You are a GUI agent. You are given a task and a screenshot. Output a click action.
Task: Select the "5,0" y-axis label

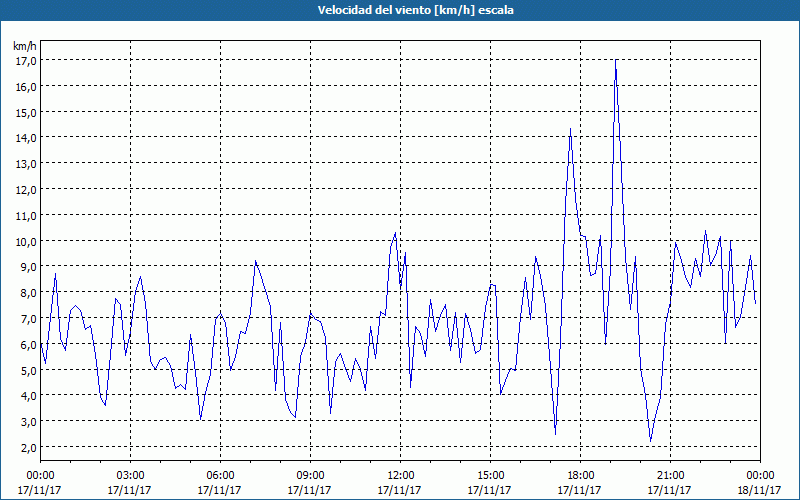28,370
